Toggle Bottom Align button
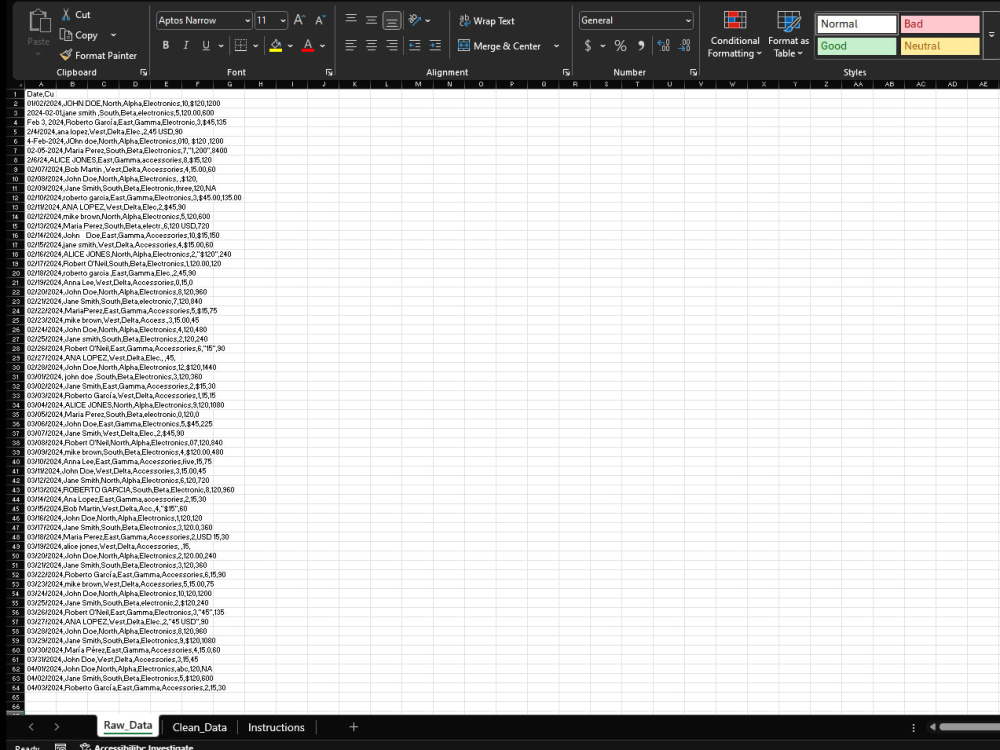This screenshot has width=1000, height=750. (x=392, y=20)
